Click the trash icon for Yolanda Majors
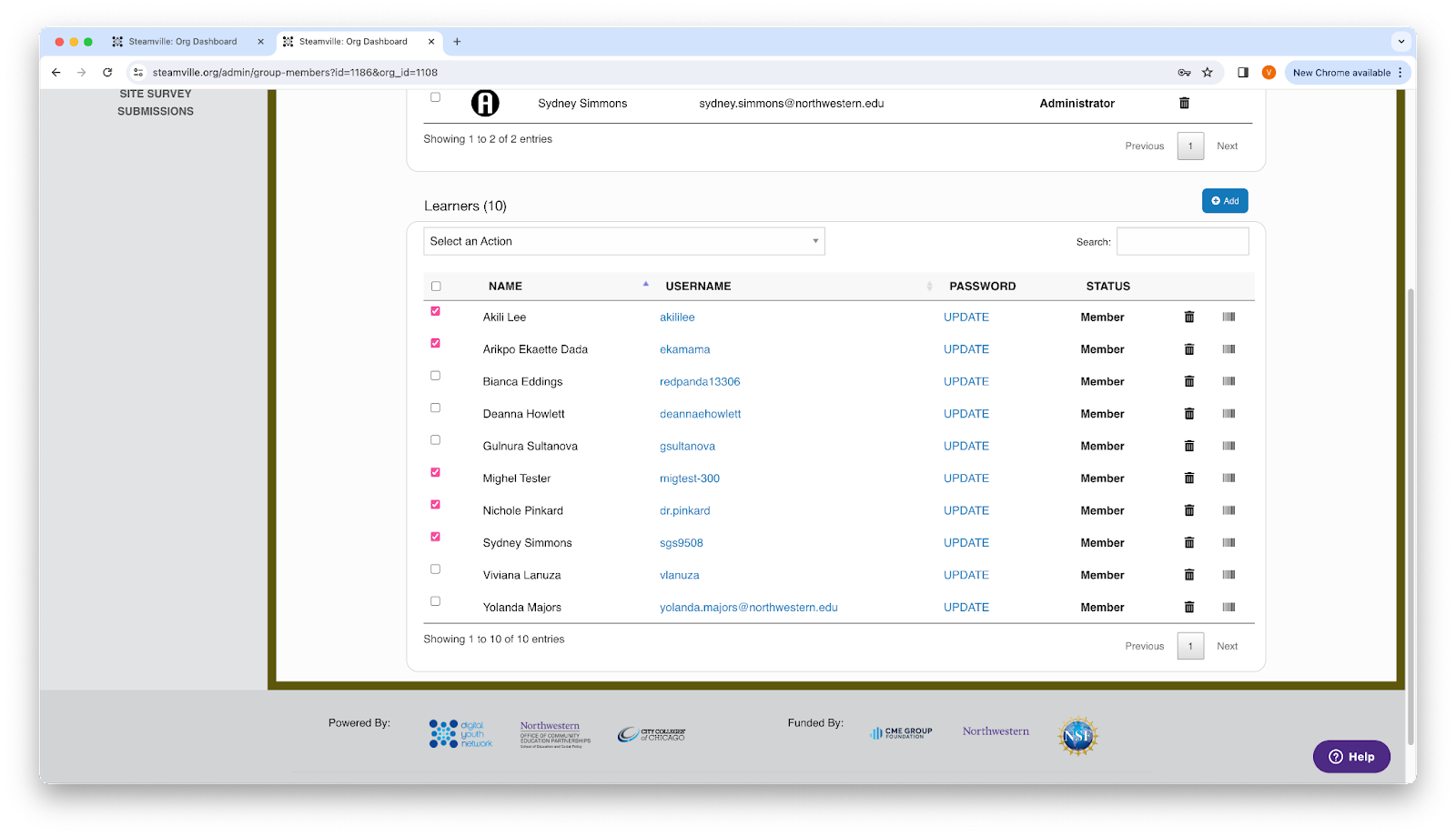The width and height of the screenshot is (1456, 836). click(1188, 607)
